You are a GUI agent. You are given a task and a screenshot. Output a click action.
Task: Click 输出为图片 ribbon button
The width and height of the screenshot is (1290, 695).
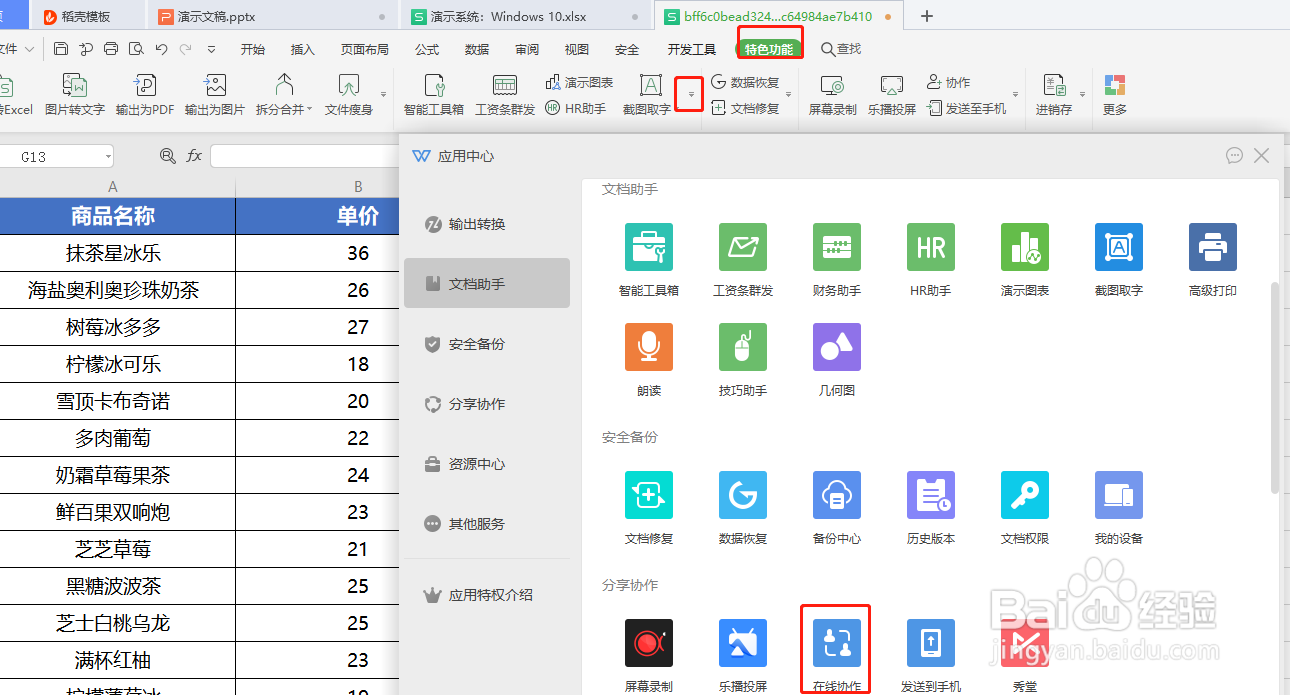(x=215, y=95)
